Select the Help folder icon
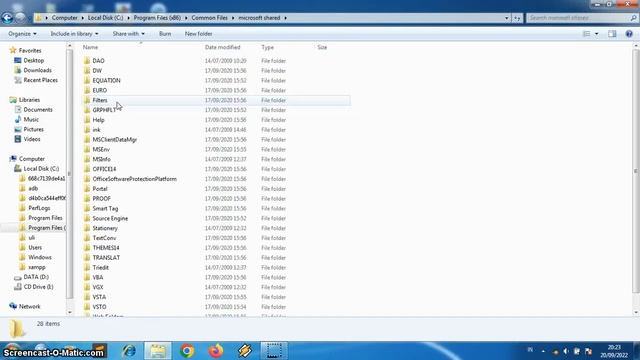 pos(87,120)
